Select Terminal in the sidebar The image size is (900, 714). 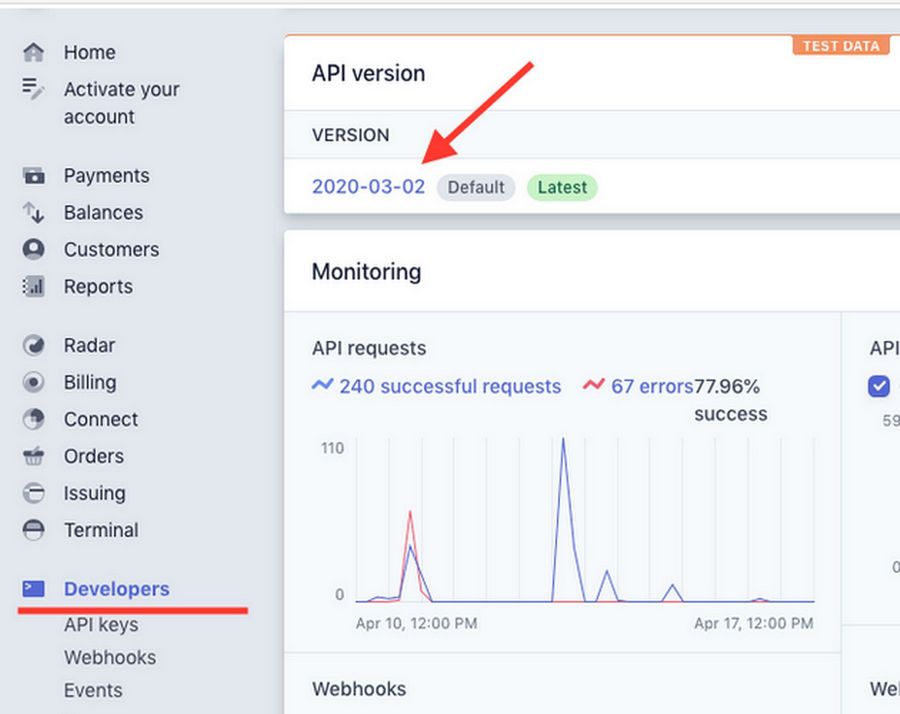[x=101, y=530]
